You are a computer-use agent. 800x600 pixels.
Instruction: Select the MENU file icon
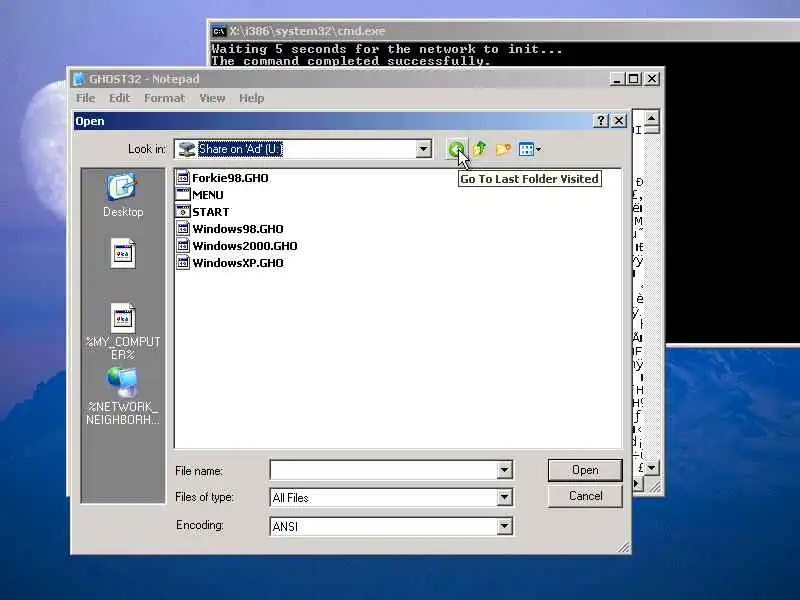[x=183, y=194]
